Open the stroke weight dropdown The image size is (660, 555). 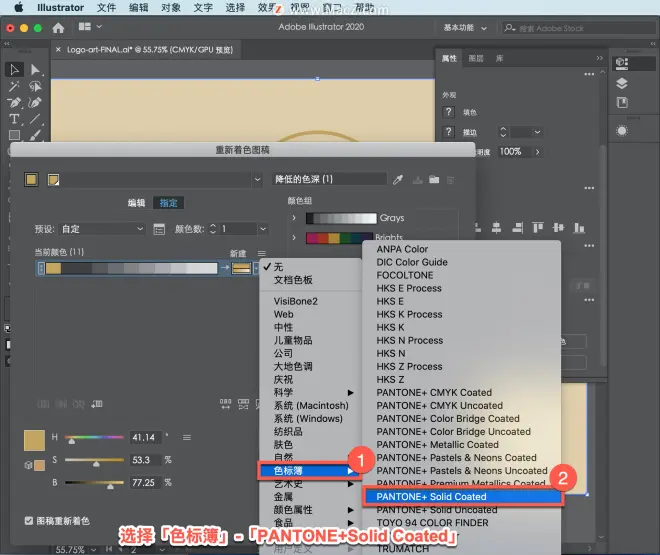pos(538,132)
